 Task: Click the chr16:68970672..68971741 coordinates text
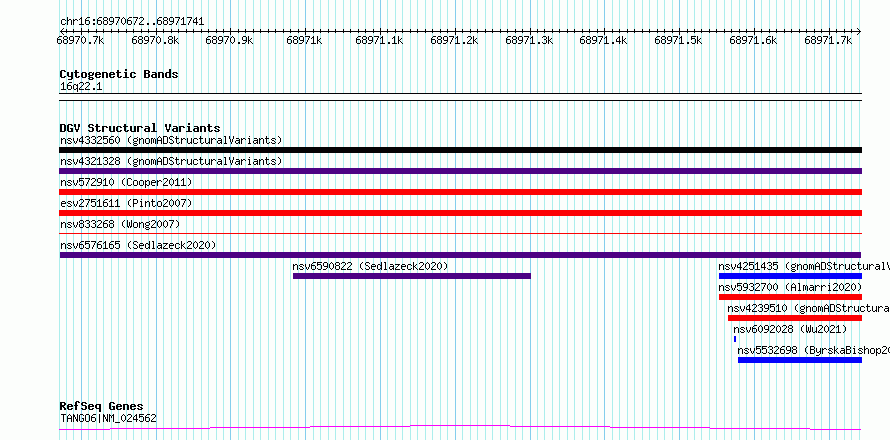point(132,22)
